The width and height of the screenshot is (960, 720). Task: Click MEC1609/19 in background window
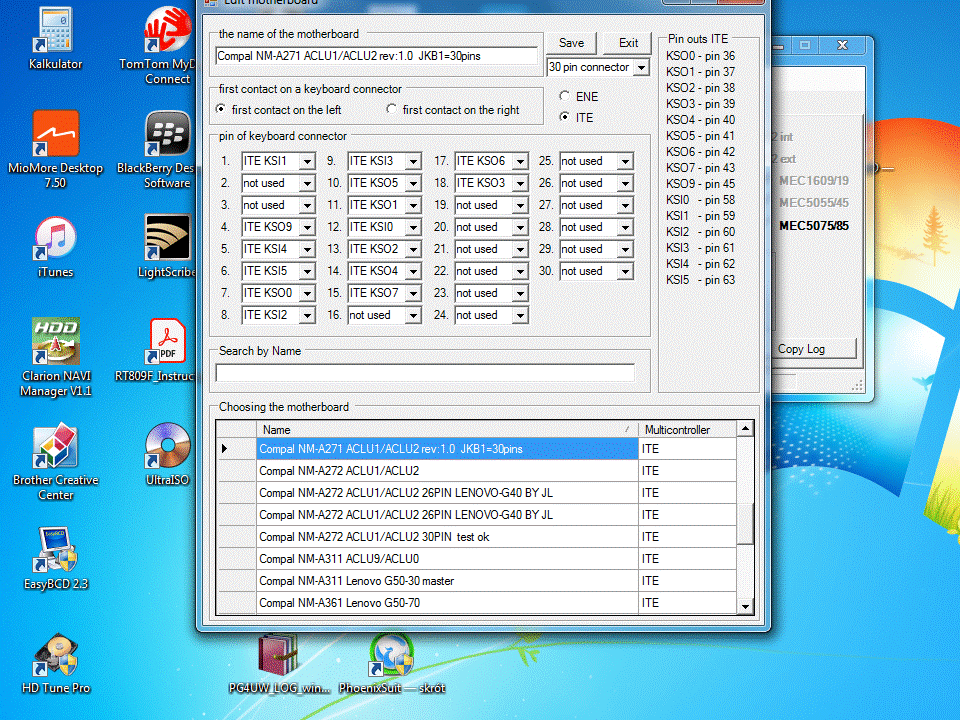[814, 181]
